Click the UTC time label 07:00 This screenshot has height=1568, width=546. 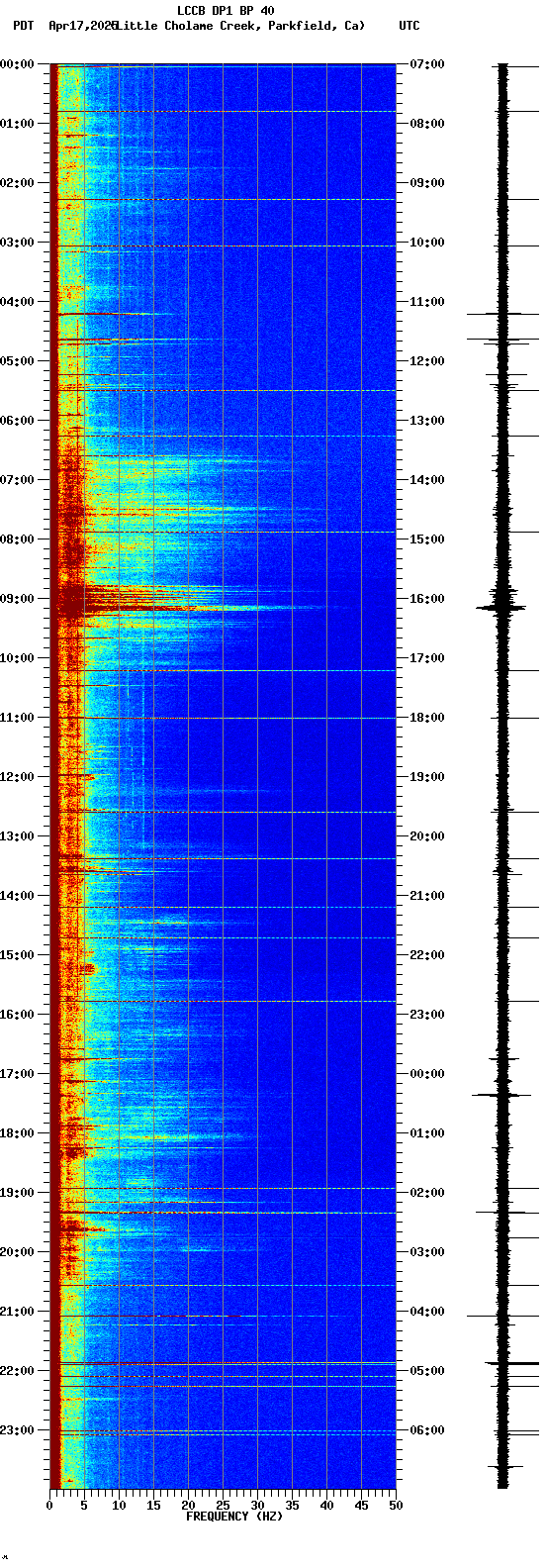[426, 64]
